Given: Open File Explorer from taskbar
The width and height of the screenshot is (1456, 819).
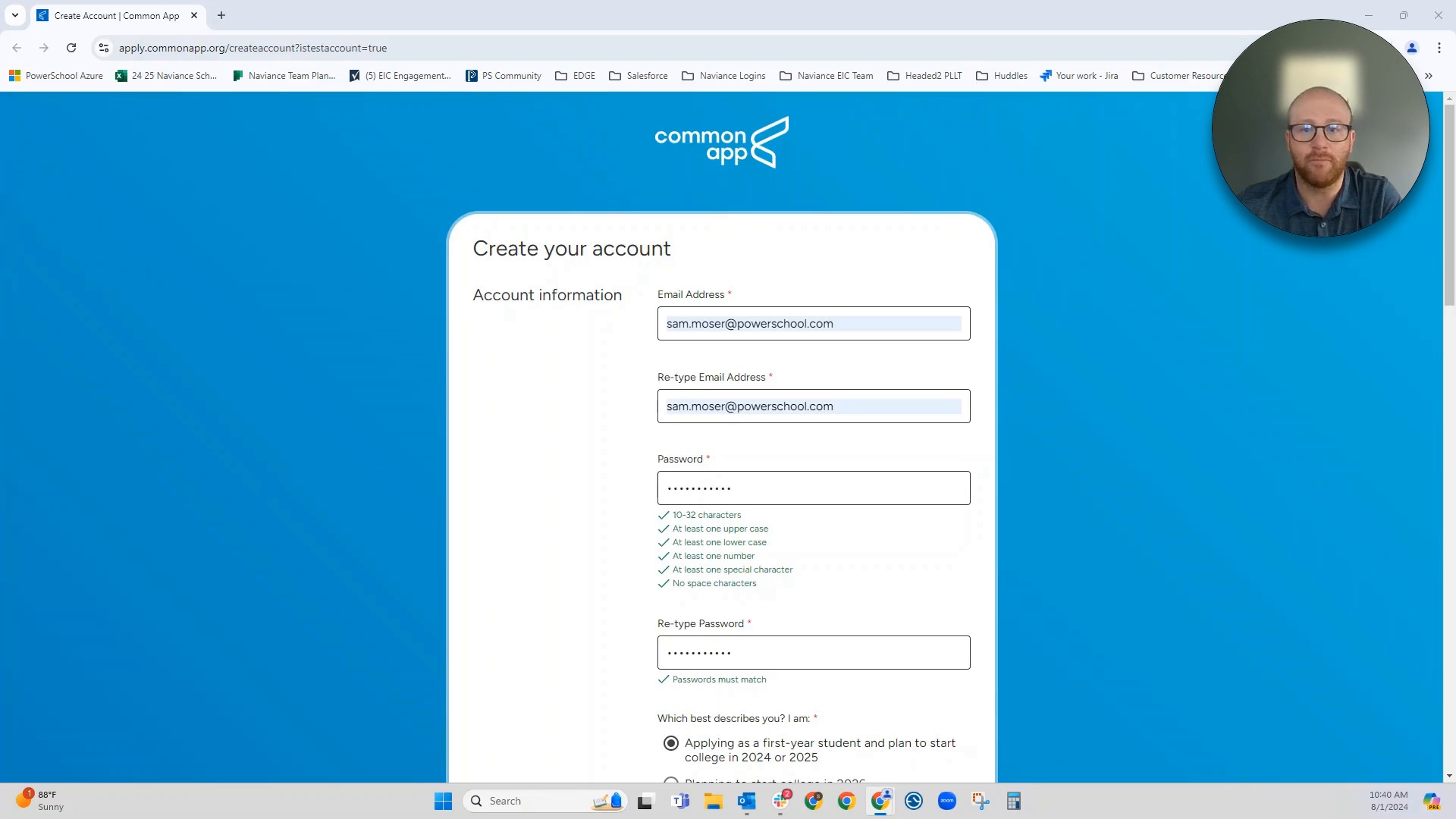Looking at the screenshot, I should (x=713, y=801).
